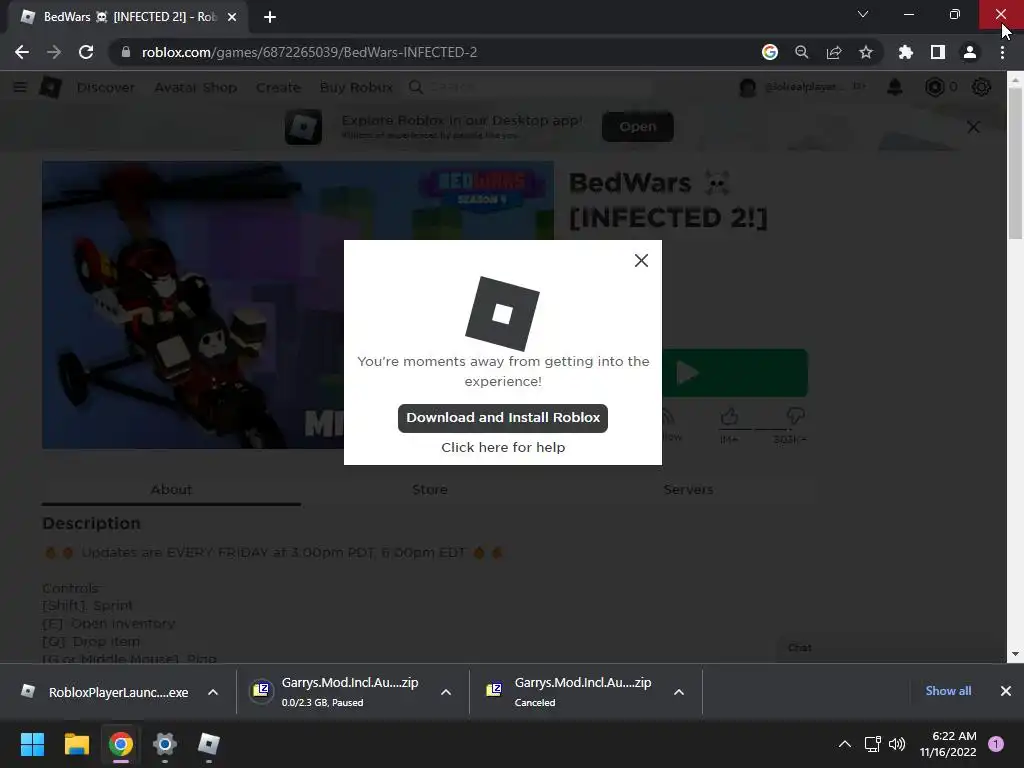Open a new browser tab
This screenshot has width=1024, height=768.
270,17
